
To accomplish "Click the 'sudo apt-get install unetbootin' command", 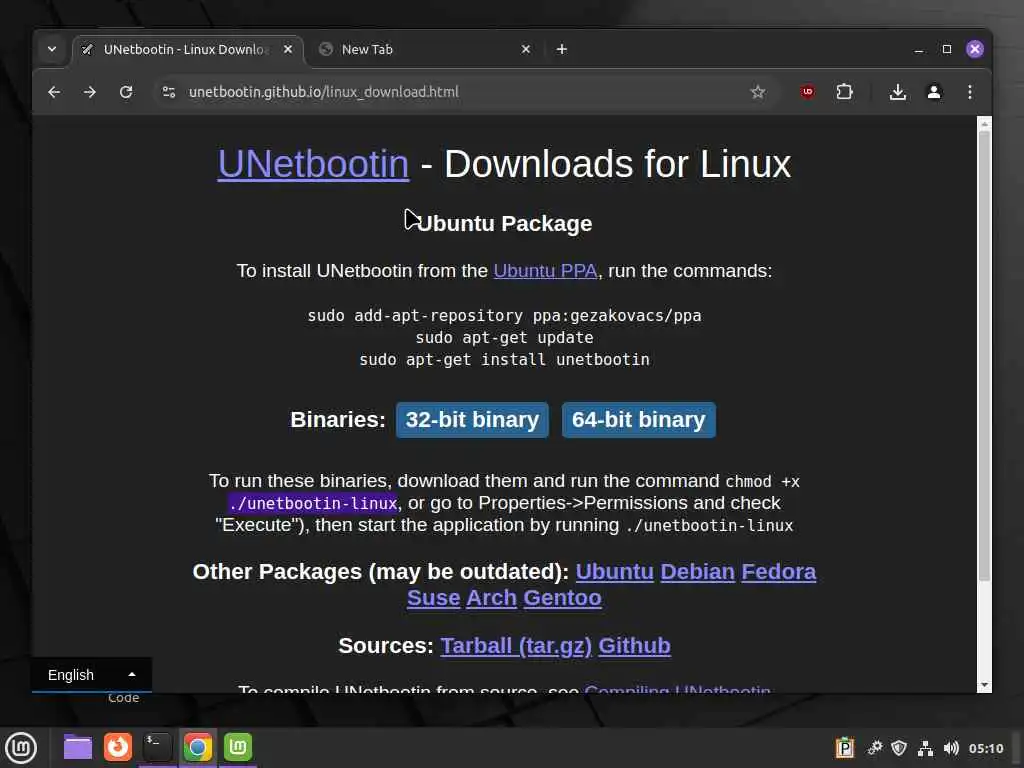I will pyautogui.click(x=504, y=360).
